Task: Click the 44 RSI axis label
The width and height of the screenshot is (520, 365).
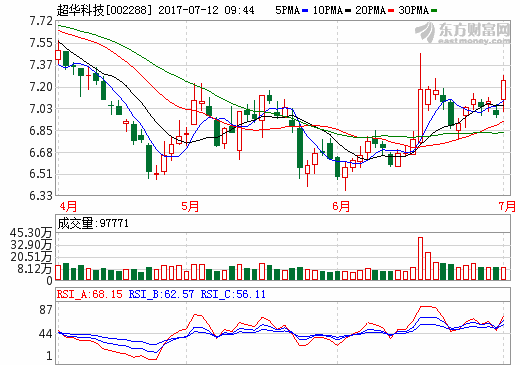Action: click(46, 334)
